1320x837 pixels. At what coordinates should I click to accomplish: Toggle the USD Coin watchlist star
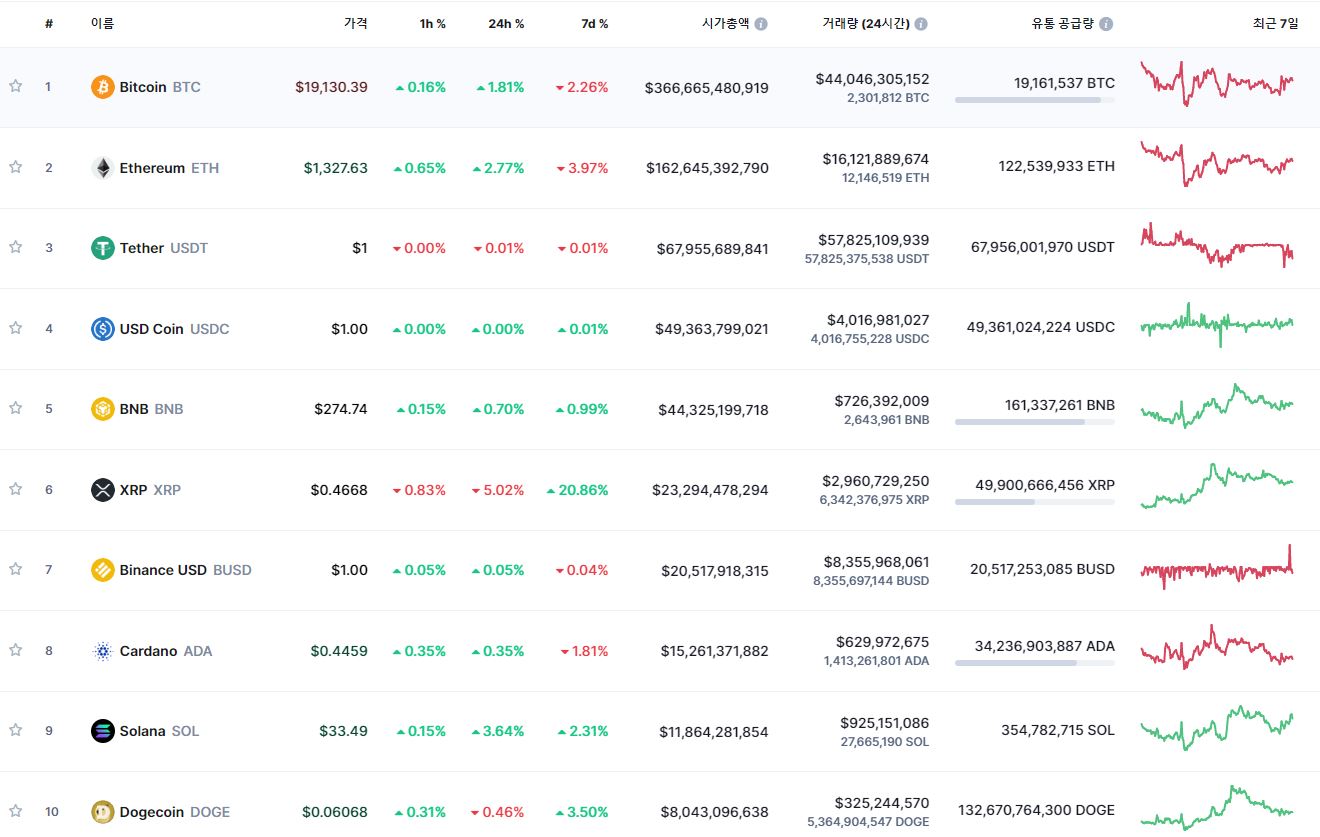point(15,328)
